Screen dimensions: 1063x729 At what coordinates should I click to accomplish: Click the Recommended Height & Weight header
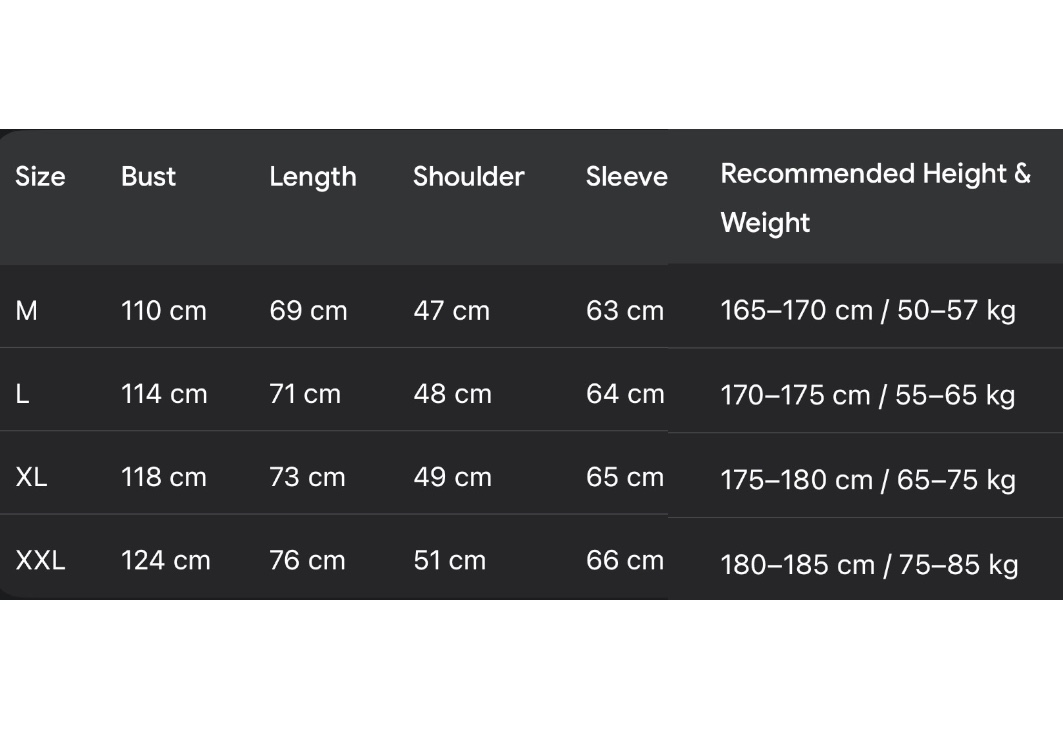pyautogui.click(x=874, y=197)
